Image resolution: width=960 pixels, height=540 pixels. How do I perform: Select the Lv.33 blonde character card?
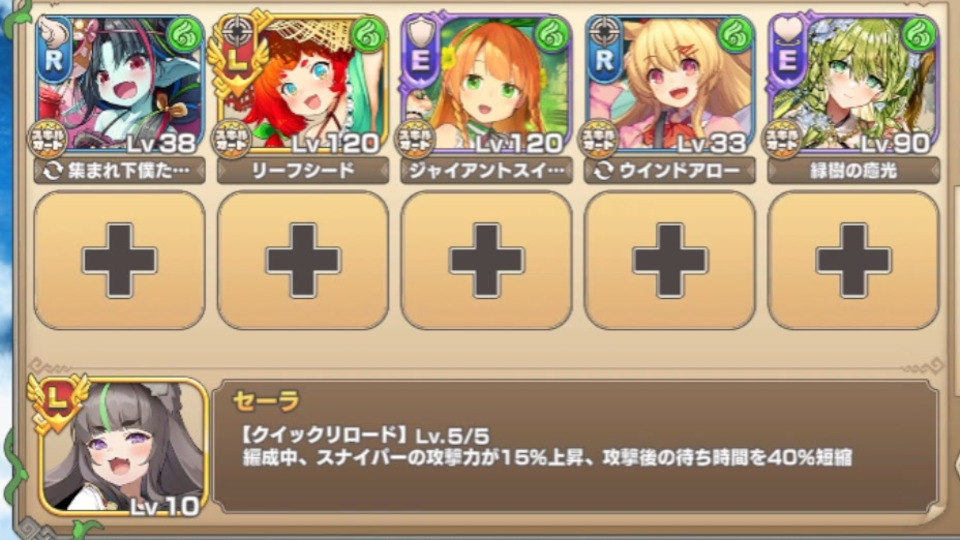[x=670, y=84]
